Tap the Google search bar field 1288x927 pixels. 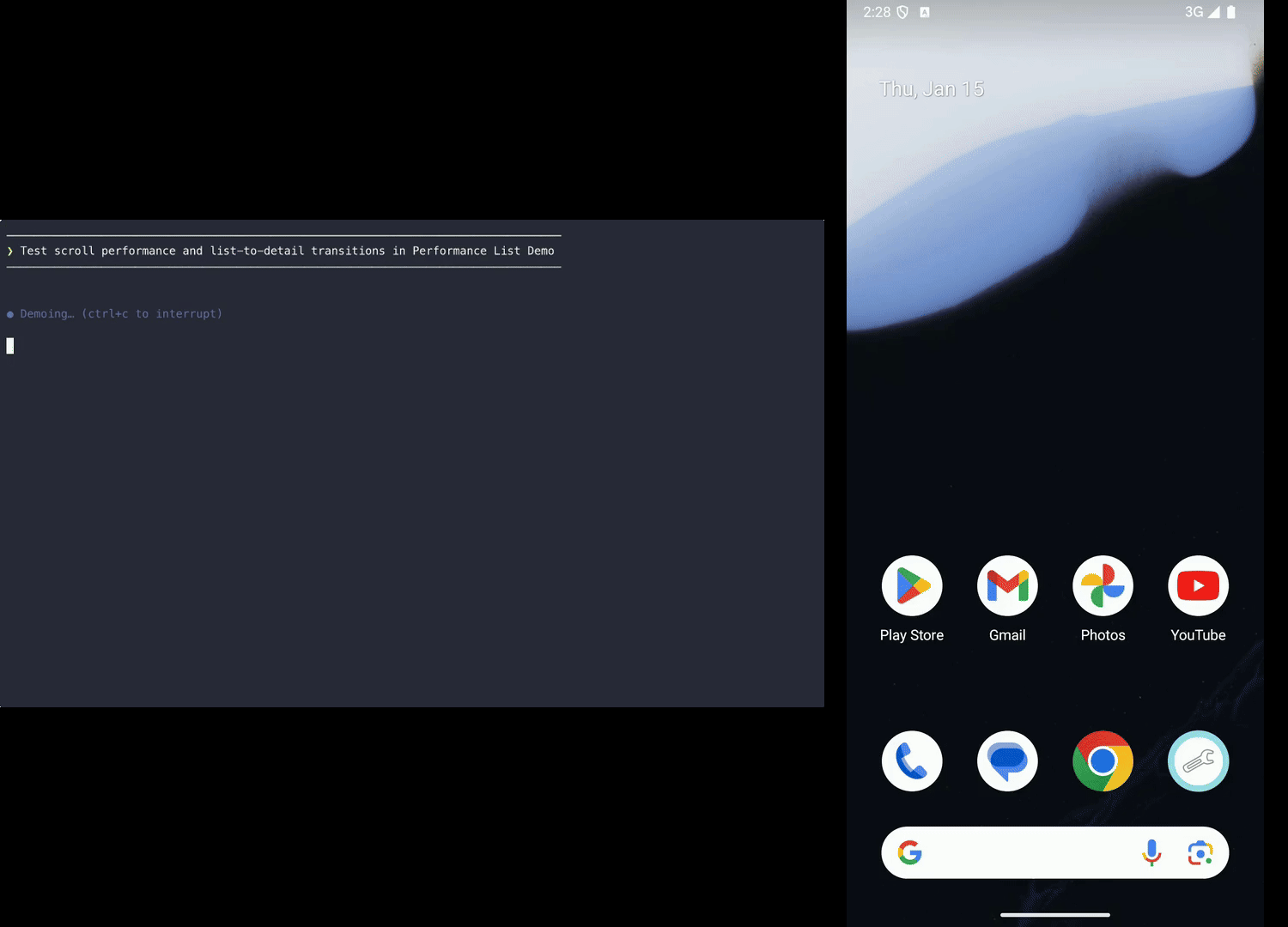pos(1030,852)
